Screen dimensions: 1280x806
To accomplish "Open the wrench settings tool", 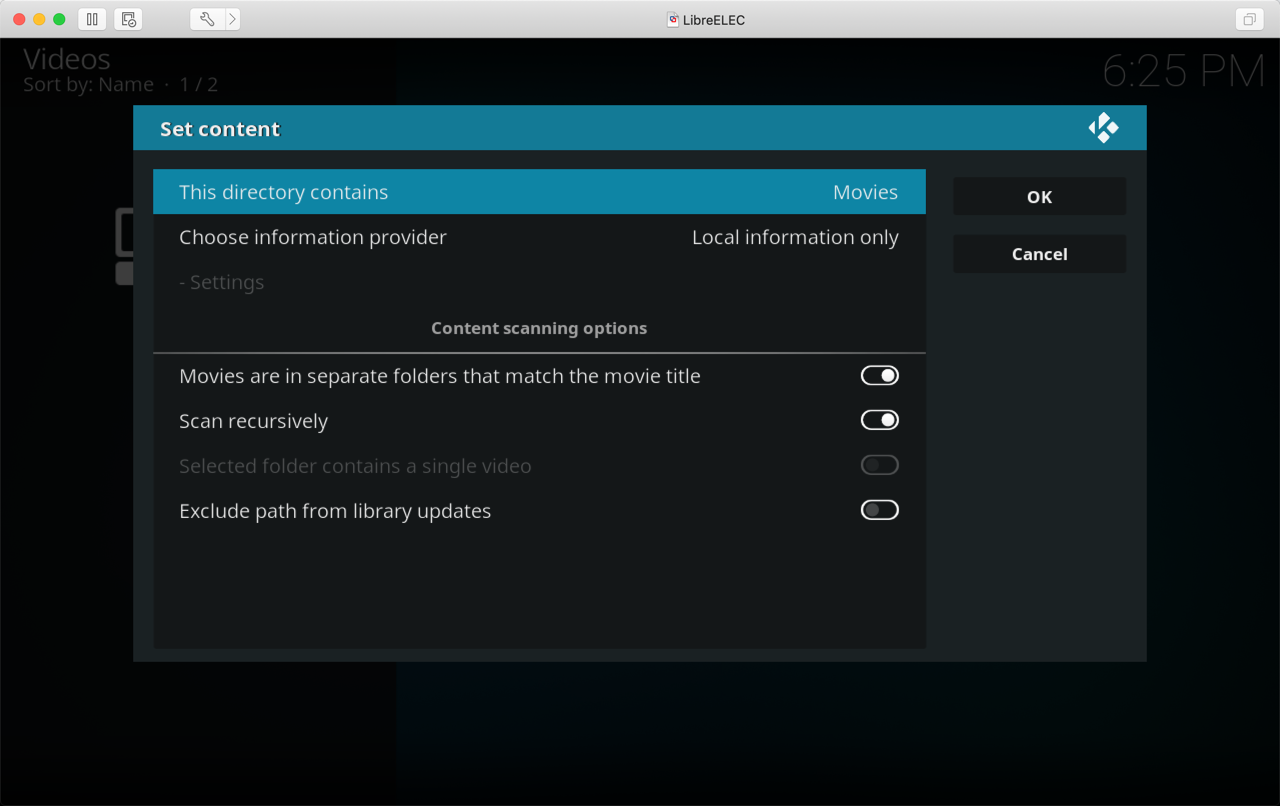I will pyautogui.click(x=207, y=19).
